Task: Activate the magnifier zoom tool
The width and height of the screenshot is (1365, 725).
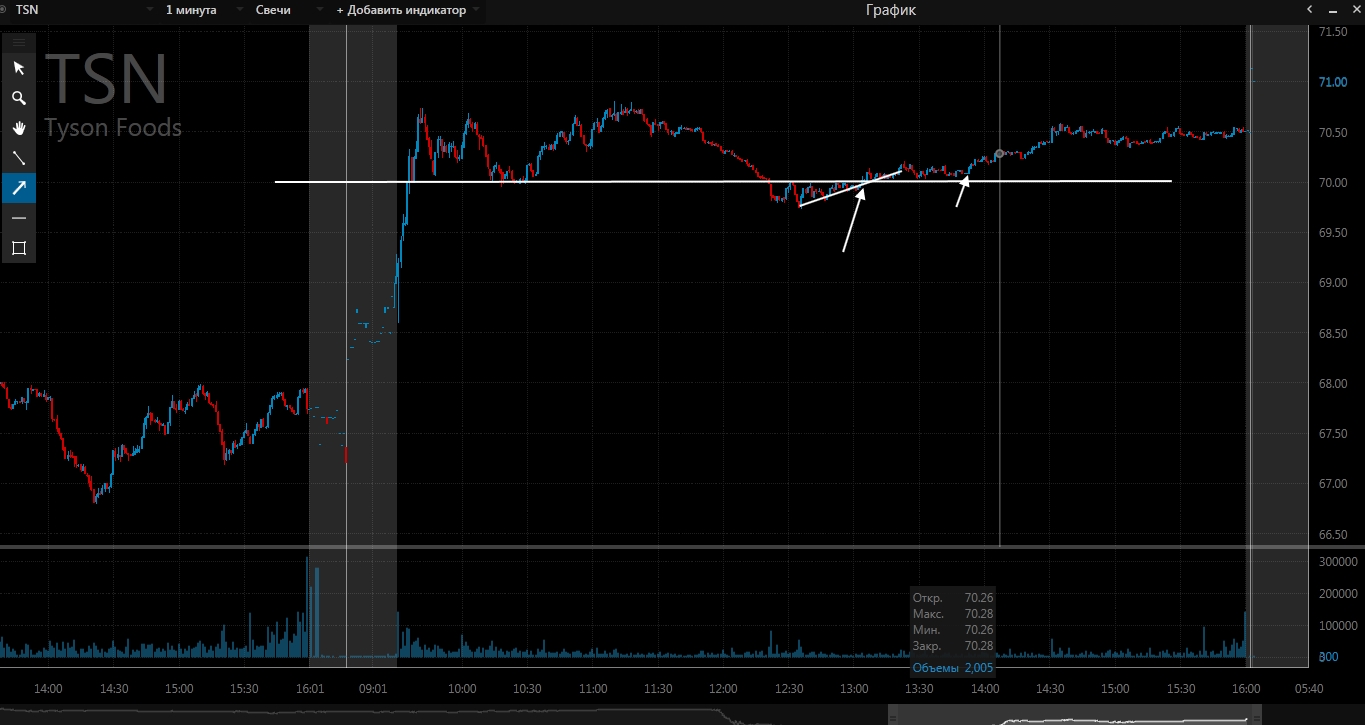Action: click(18, 98)
